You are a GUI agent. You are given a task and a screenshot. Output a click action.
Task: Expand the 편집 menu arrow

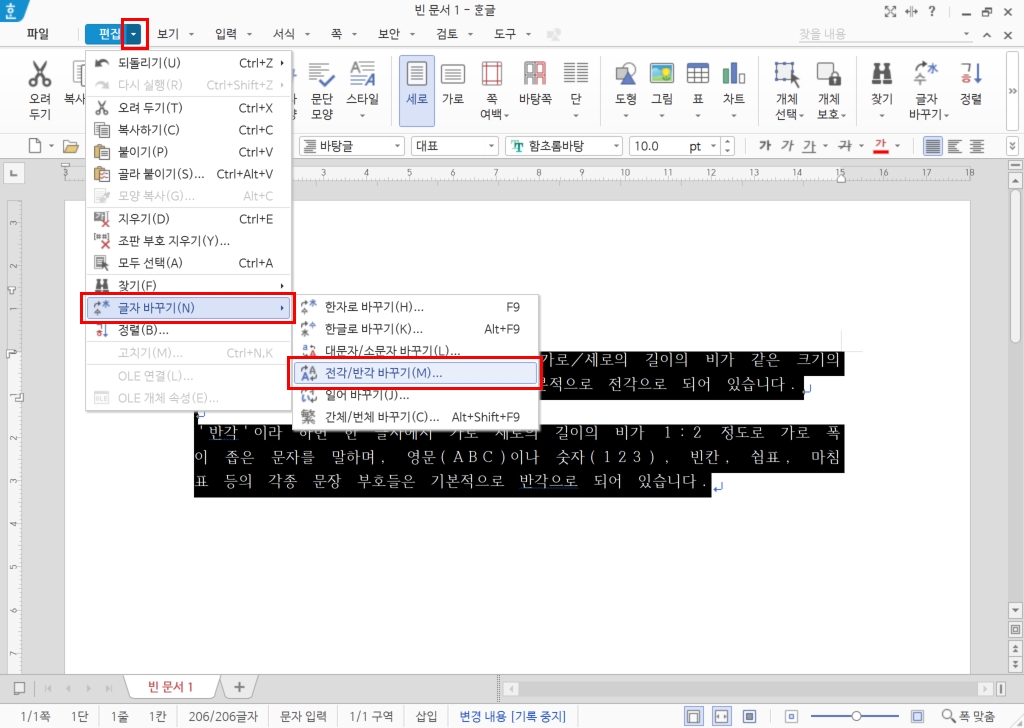[133, 34]
